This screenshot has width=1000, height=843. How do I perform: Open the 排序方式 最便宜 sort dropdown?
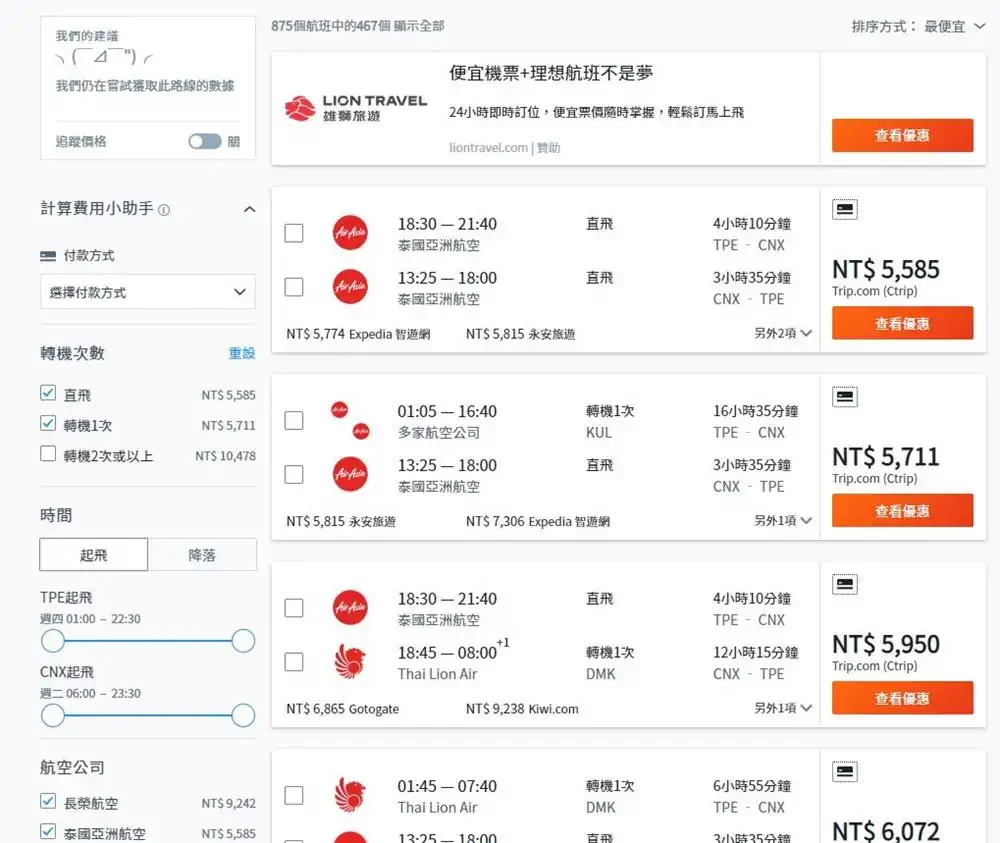(918, 27)
